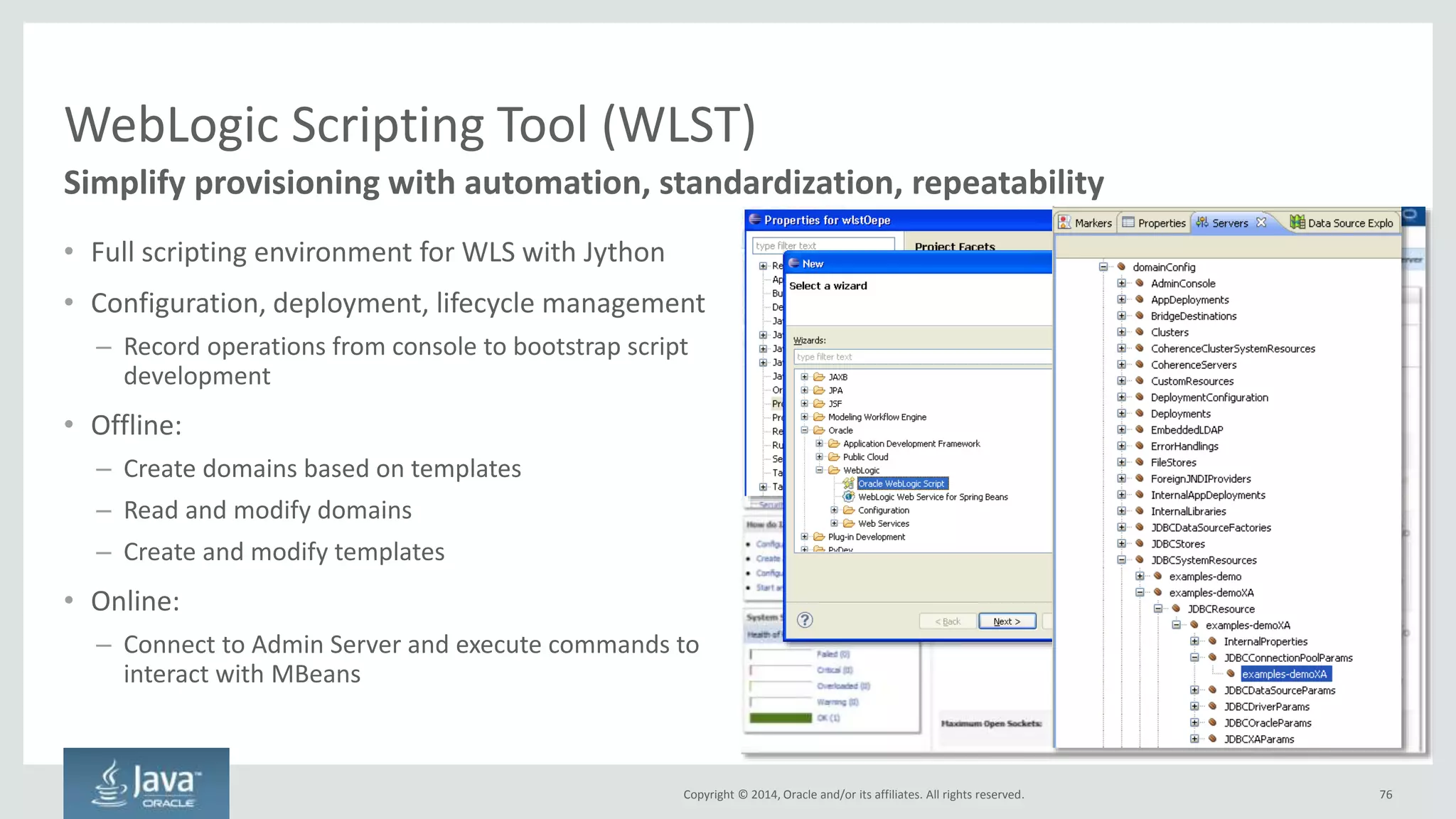Expand the examples-demo node
Image resolution: width=1456 pixels, height=819 pixels.
point(1140,577)
